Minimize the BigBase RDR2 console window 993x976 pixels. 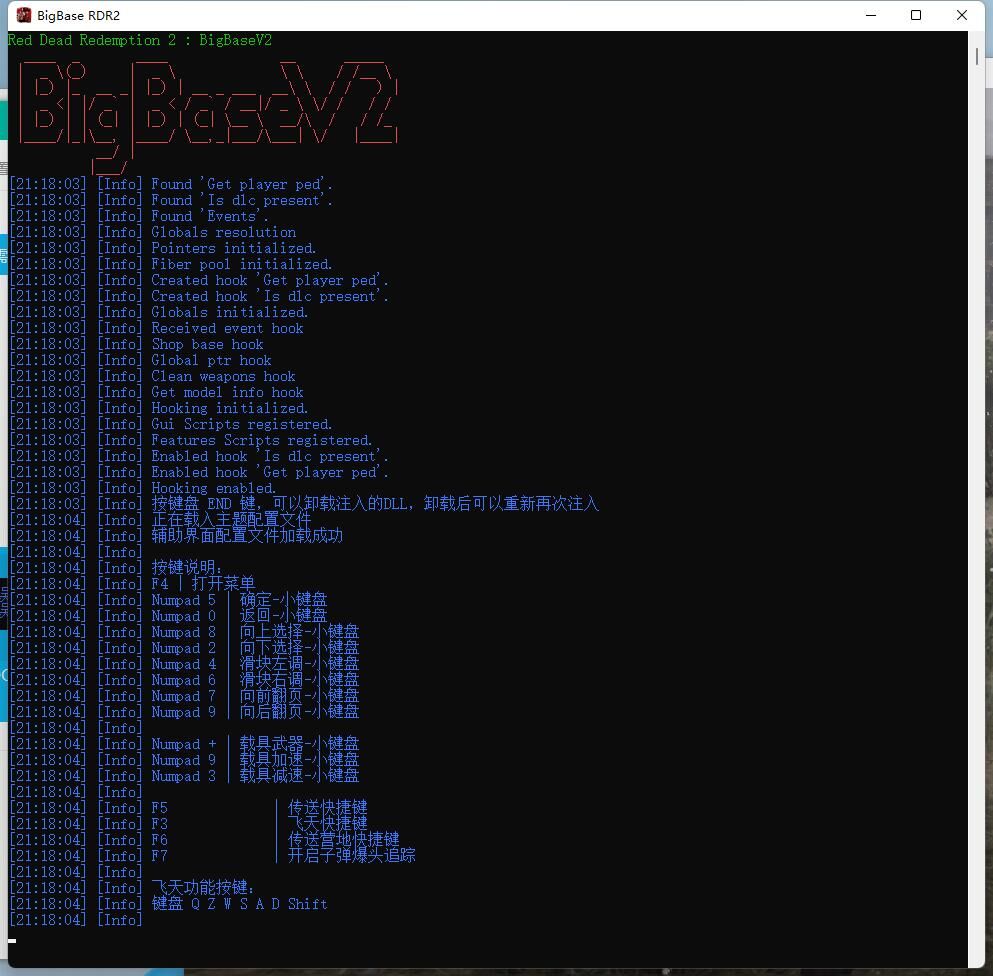(x=871, y=15)
